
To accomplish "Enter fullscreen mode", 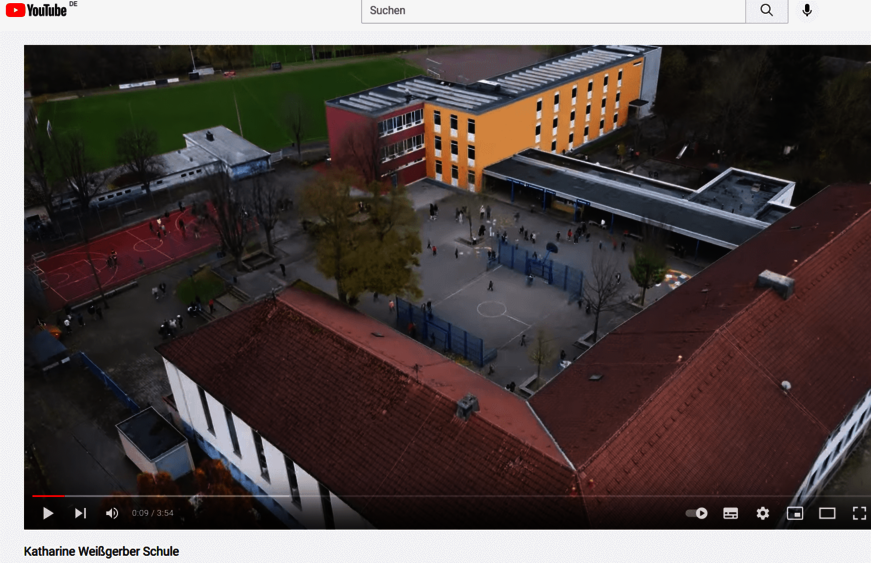I will [859, 513].
